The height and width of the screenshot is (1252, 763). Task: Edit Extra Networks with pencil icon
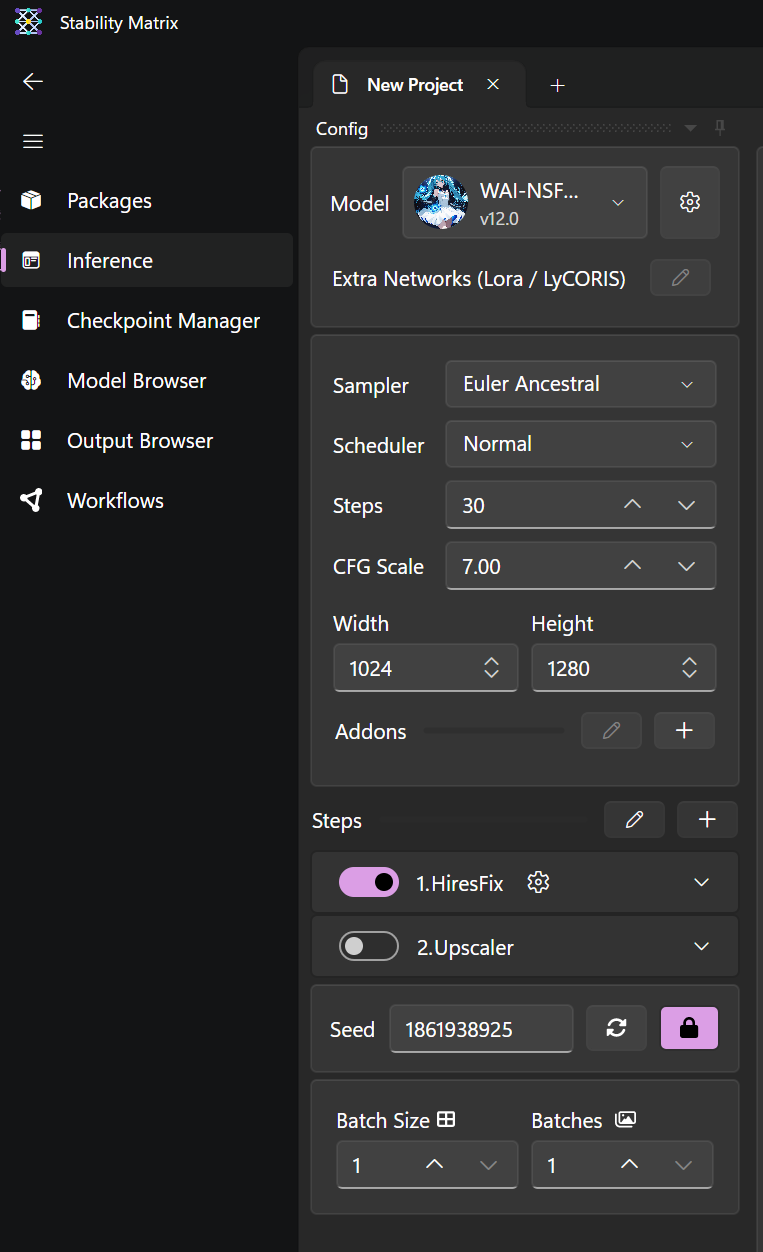[x=680, y=278]
